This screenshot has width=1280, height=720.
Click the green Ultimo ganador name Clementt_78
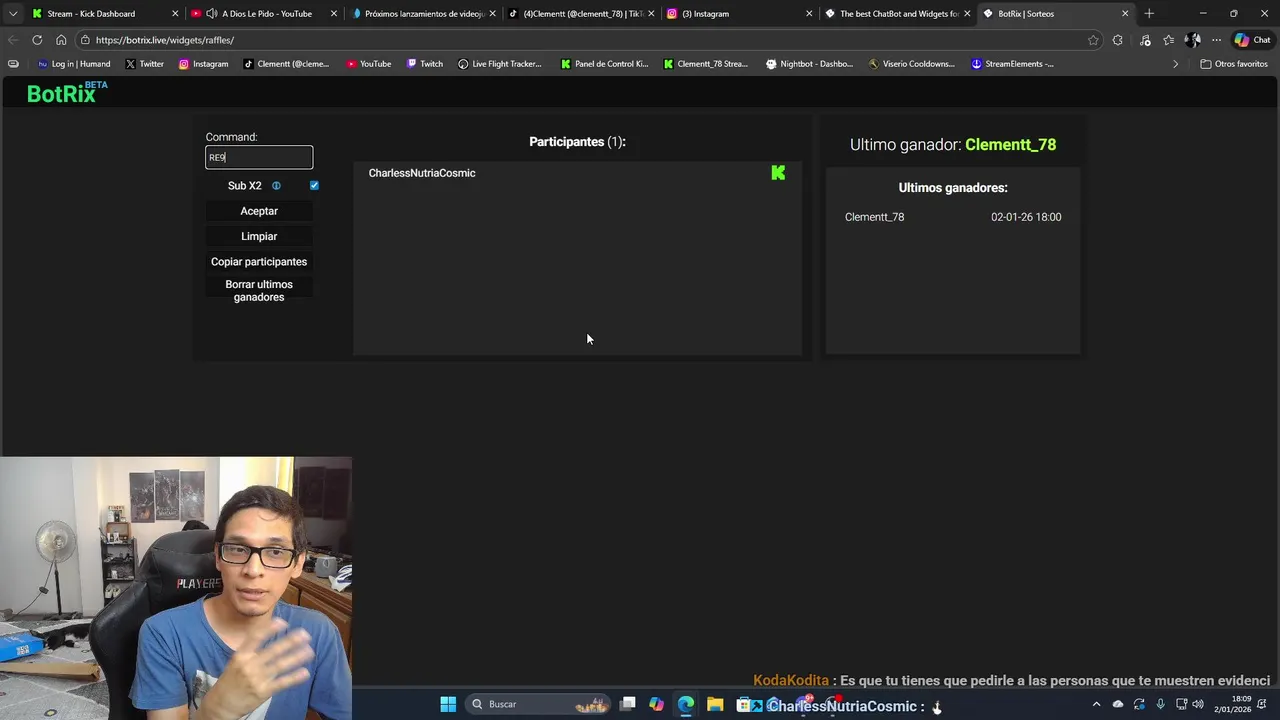(x=1010, y=145)
